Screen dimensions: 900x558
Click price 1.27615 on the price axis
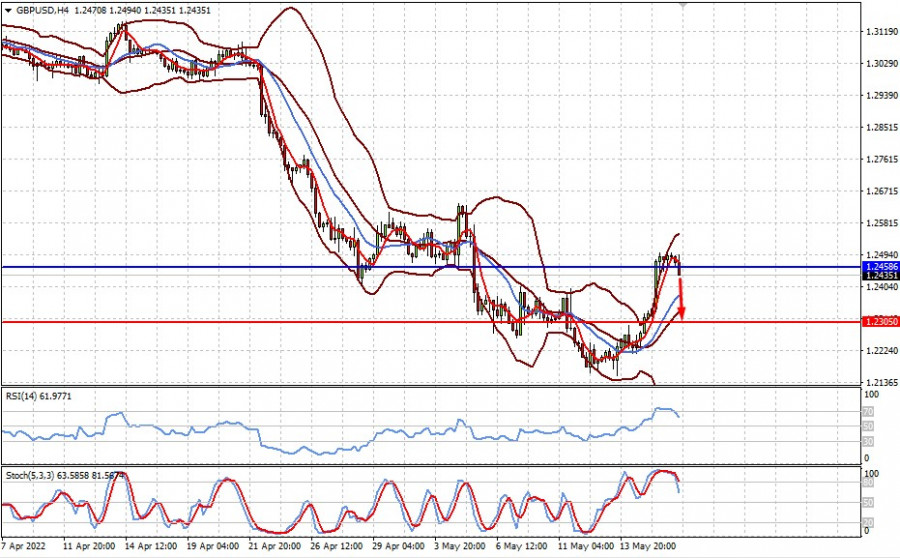[x=882, y=159]
